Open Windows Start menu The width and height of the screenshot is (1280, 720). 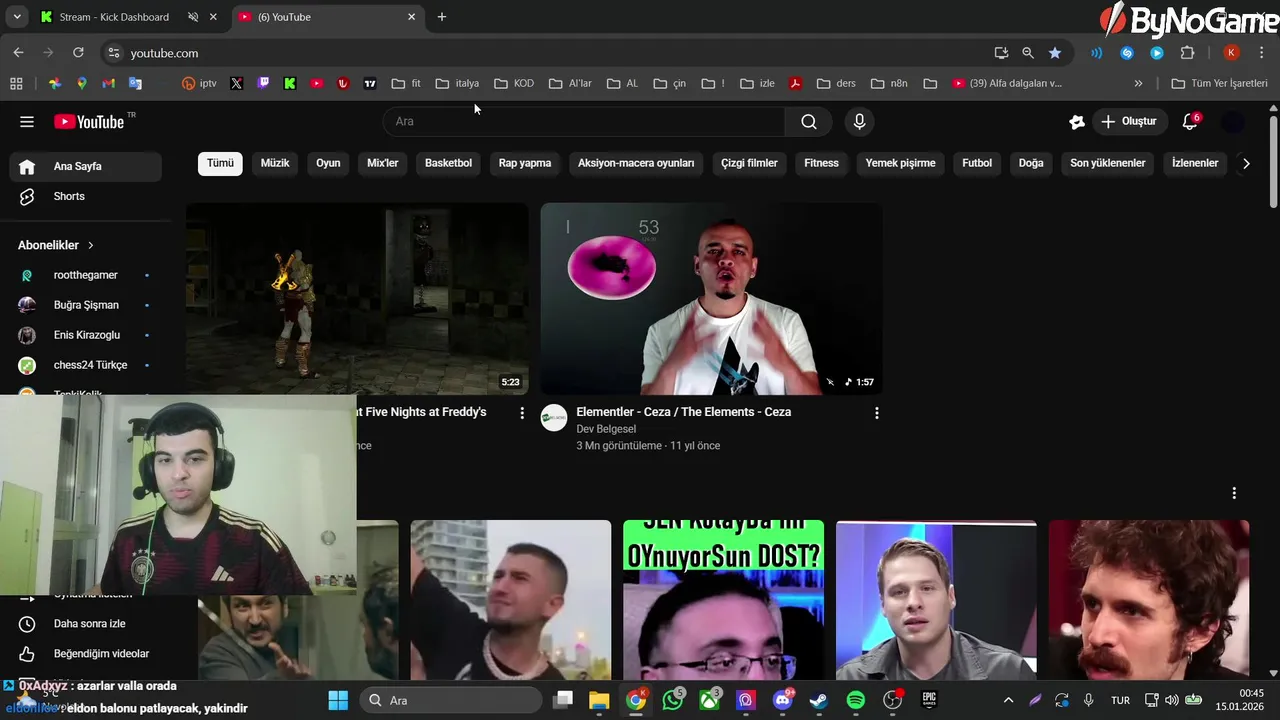coord(338,700)
